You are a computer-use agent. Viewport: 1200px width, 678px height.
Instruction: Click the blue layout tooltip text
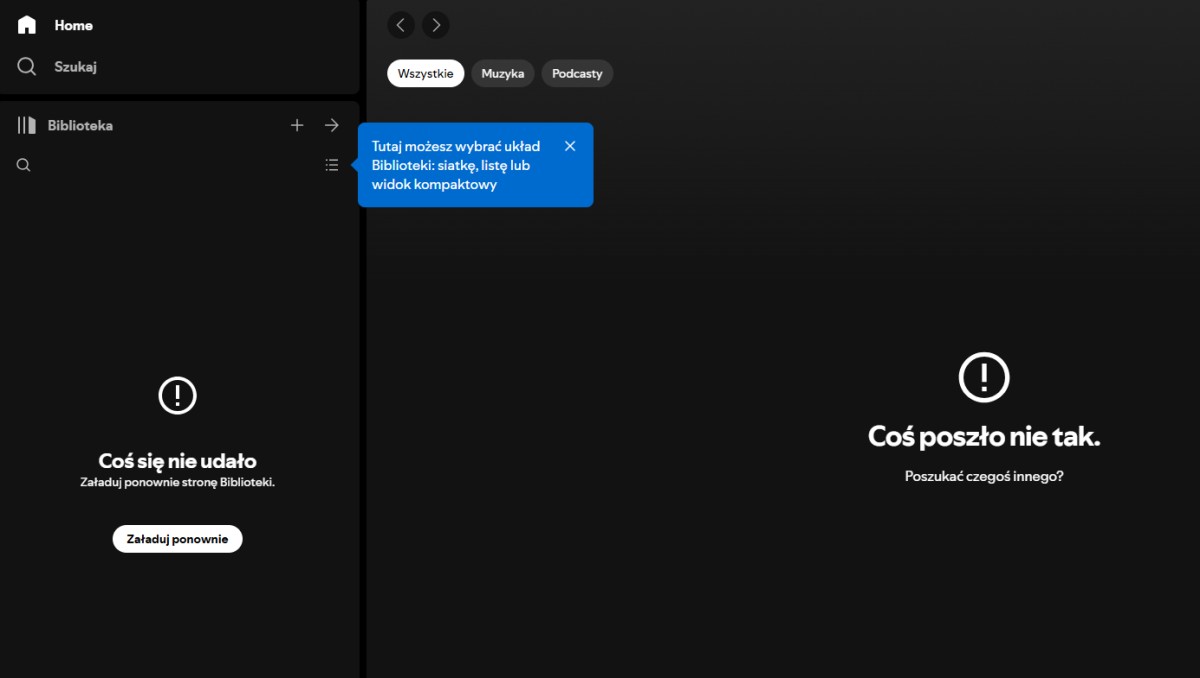tap(456, 165)
